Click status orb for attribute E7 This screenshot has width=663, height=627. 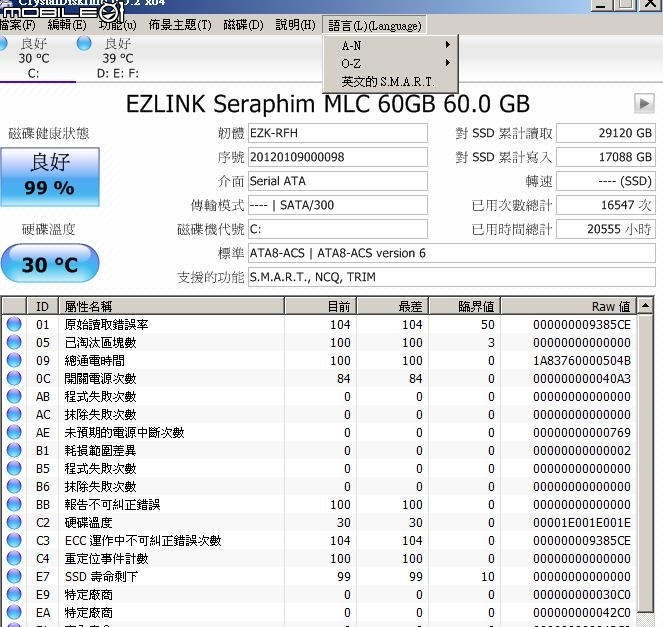(x=14, y=576)
